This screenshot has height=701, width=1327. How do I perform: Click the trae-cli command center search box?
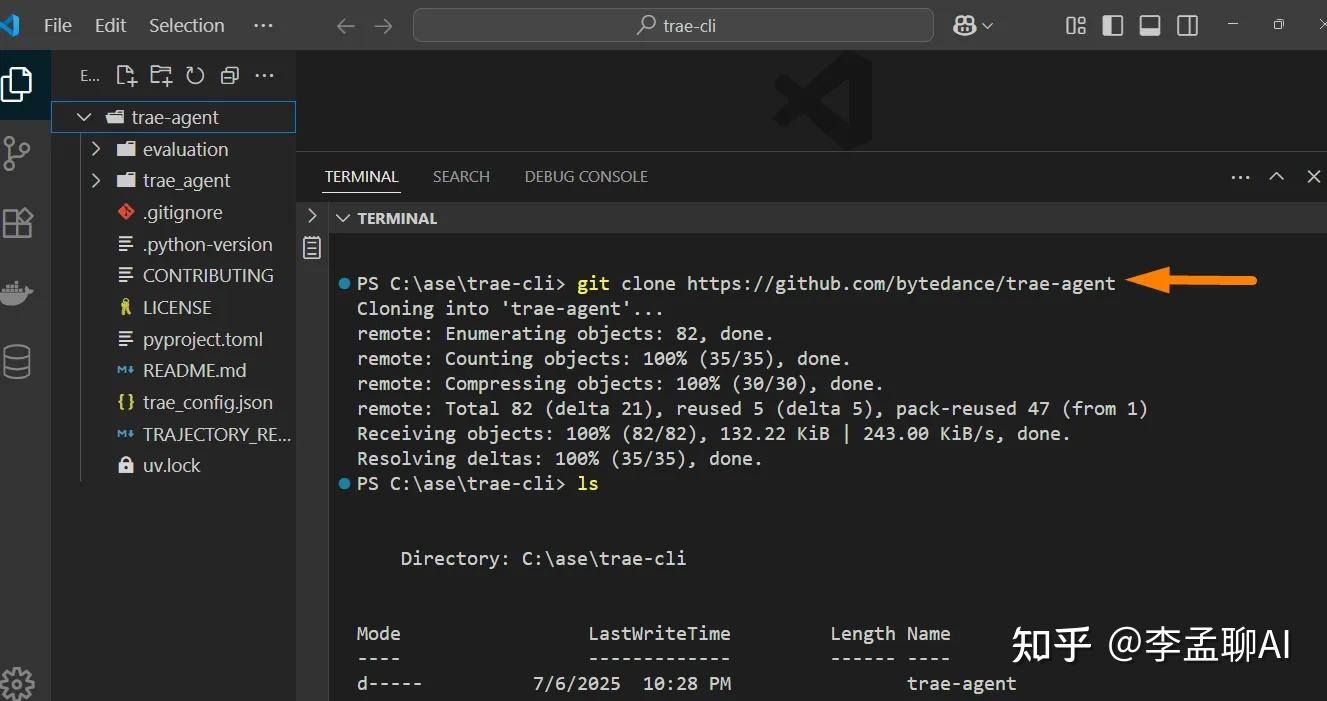(673, 26)
